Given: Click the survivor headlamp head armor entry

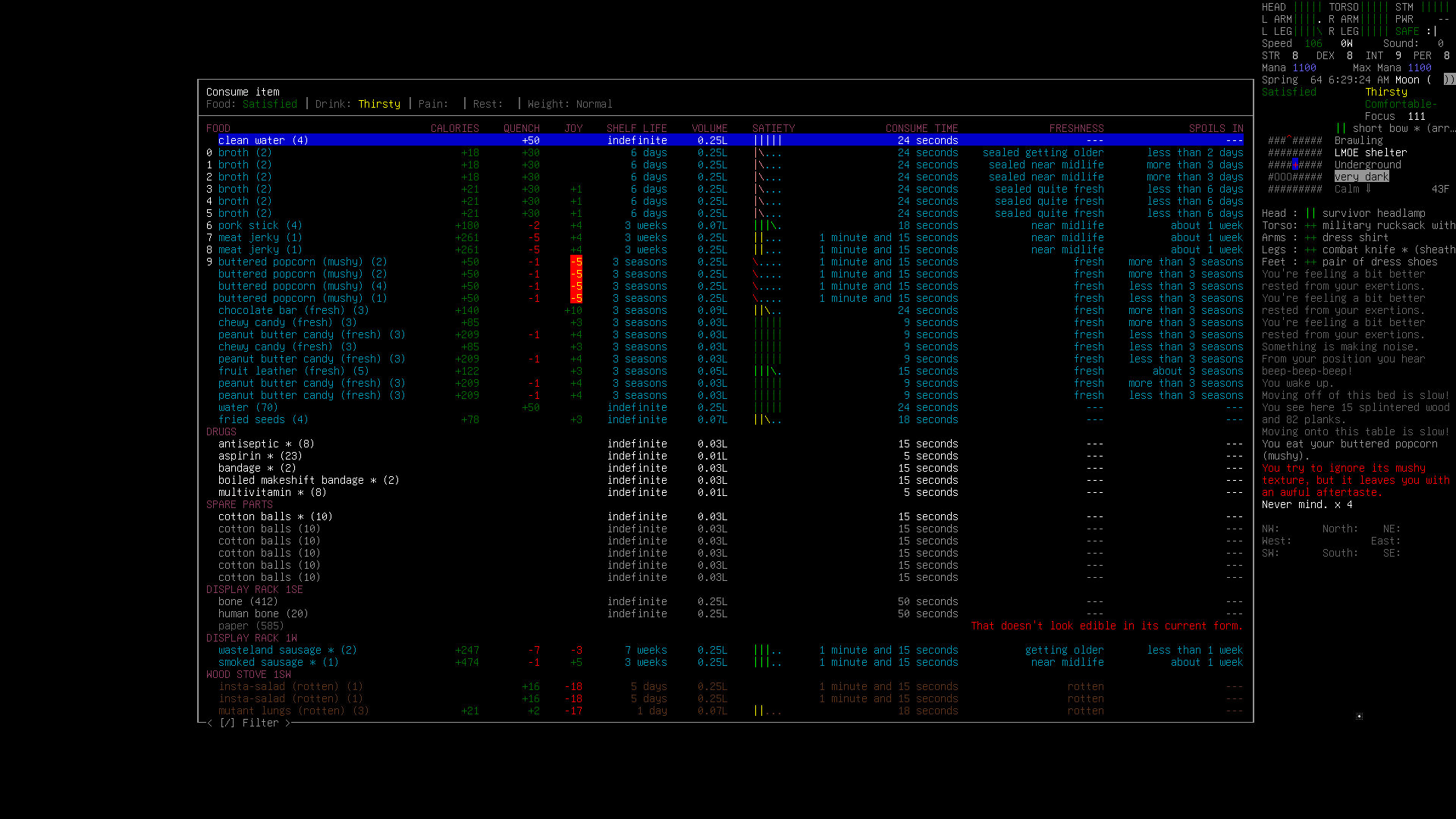Looking at the screenshot, I should point(1373,213).
